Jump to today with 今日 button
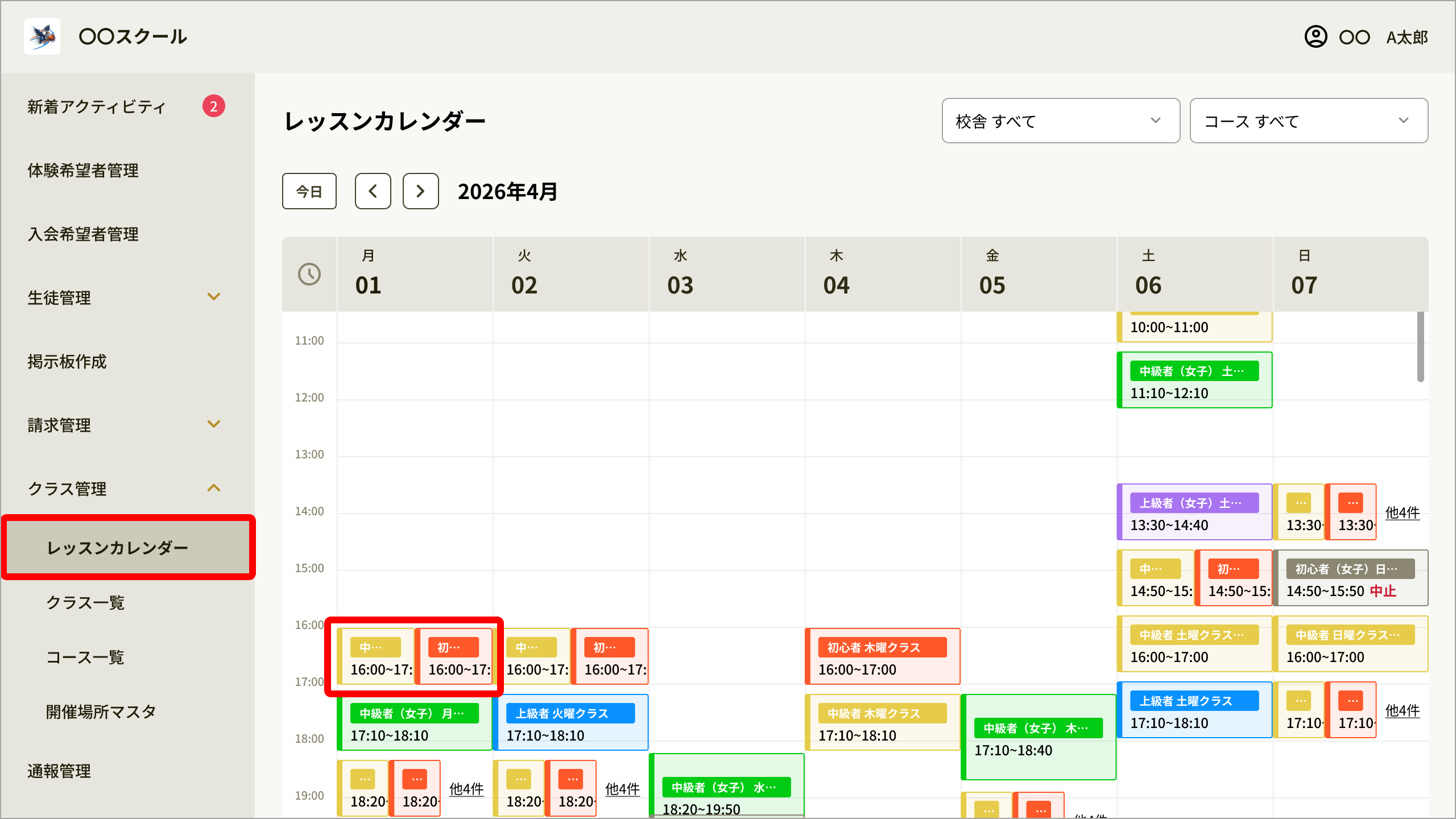The height and width of the screenshot is (819, 1456). click(309, 191)
